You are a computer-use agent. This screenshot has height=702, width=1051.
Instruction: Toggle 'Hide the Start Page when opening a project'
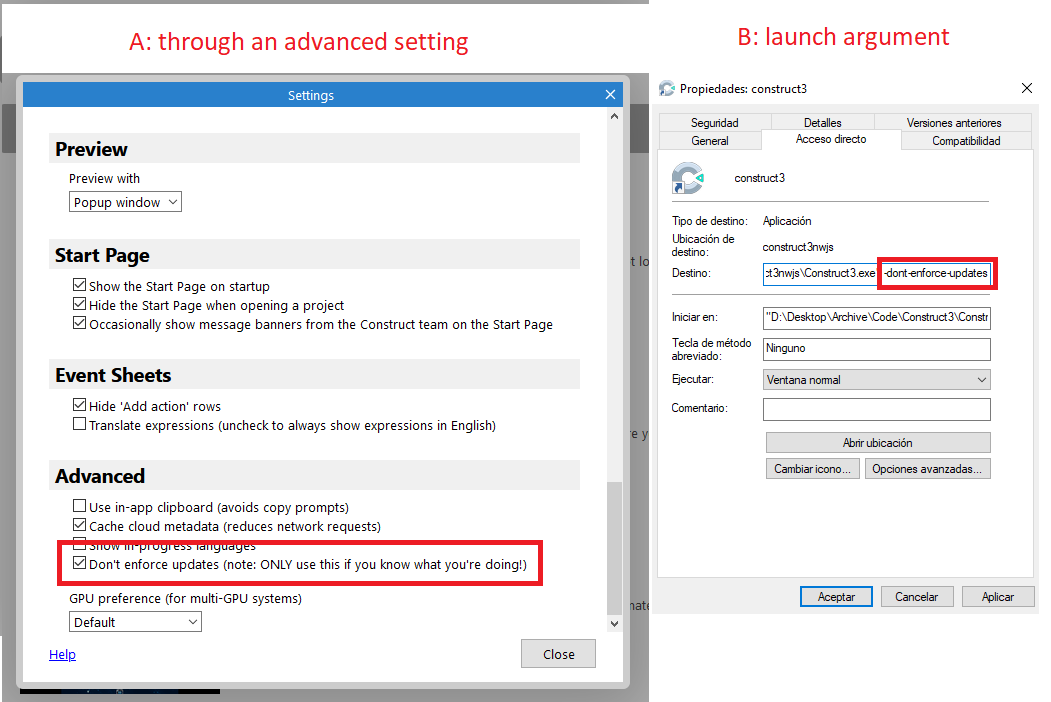[79, 304]
